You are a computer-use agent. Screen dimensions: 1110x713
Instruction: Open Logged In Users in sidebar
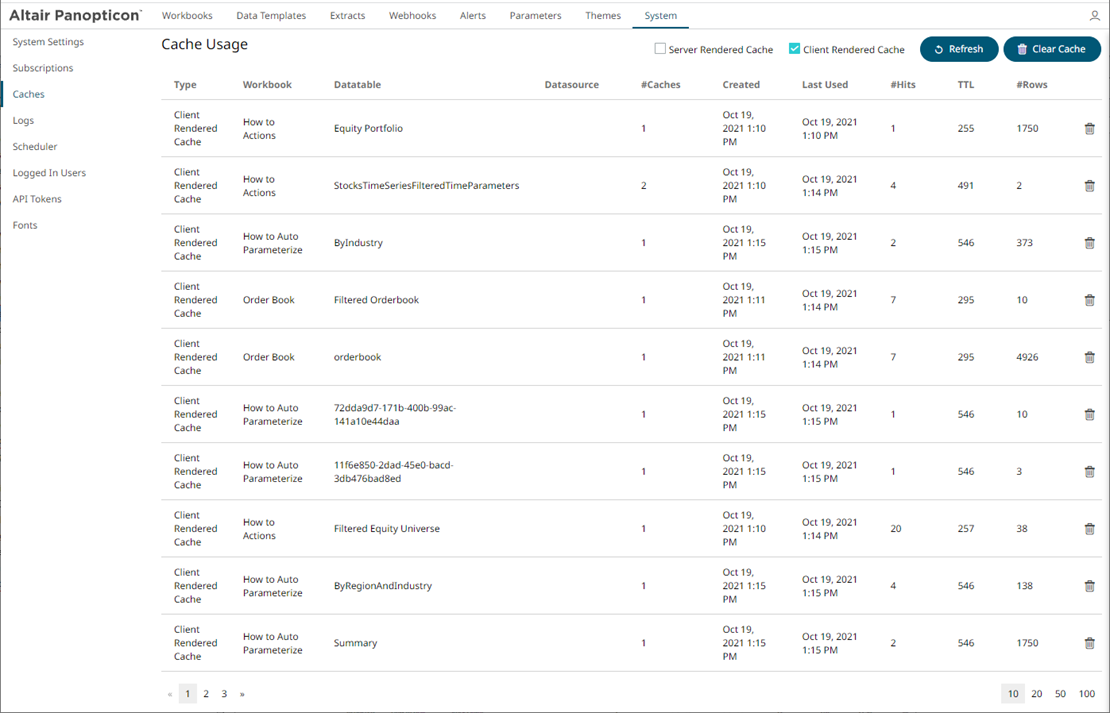click(x=49, y=173)
